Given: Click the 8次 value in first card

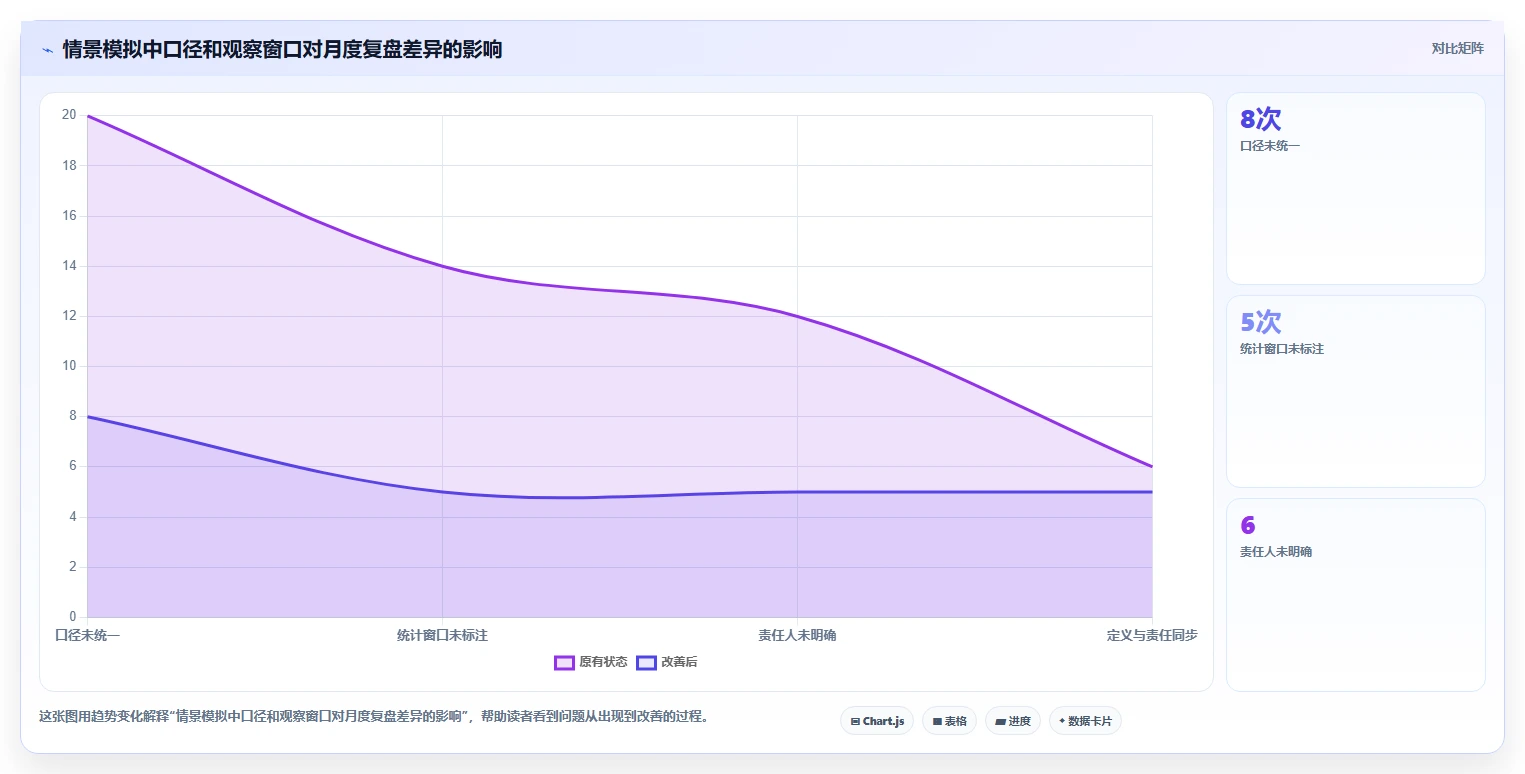Looking at the screenshot, I should [x=1260, y=119].
